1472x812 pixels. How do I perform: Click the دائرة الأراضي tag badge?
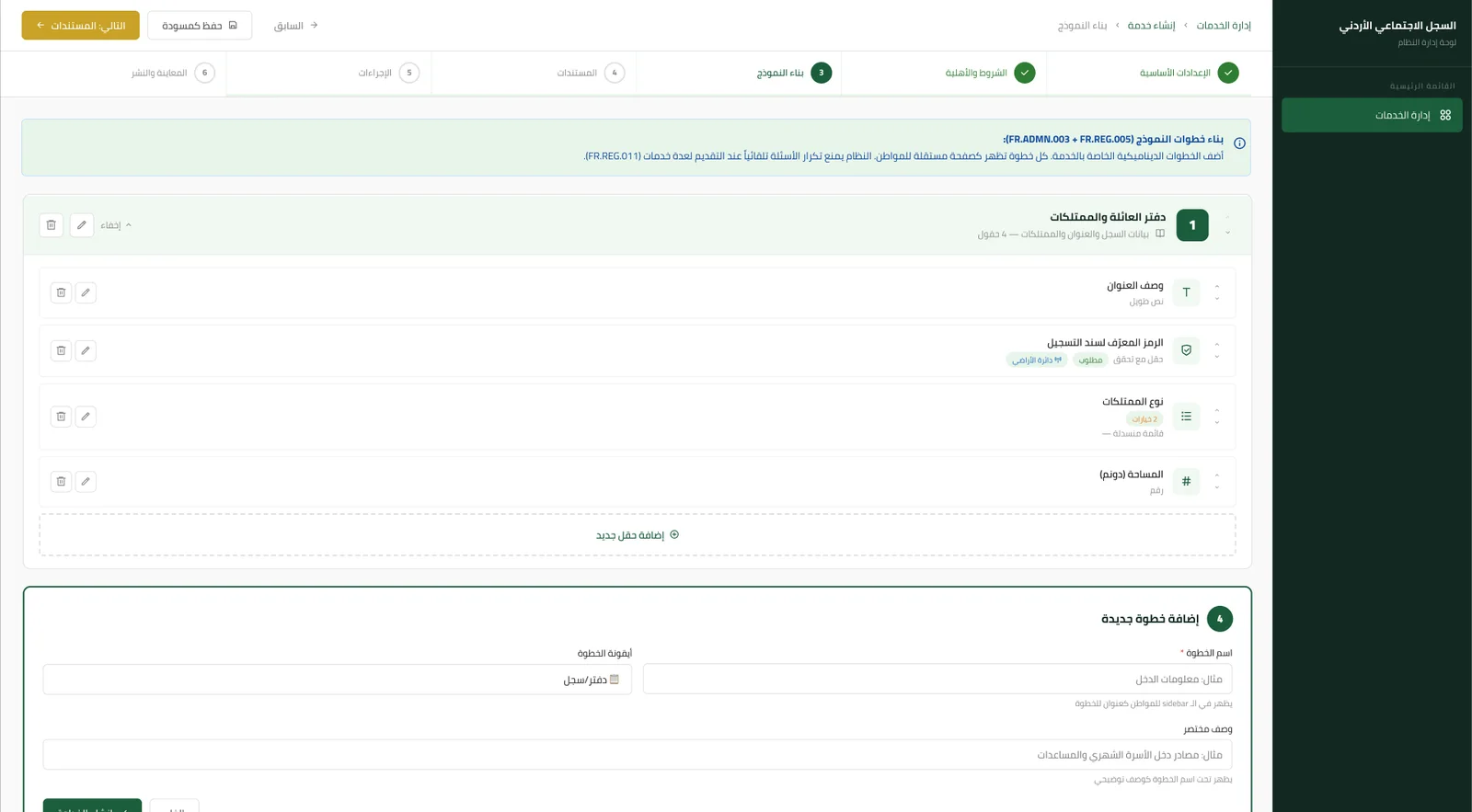1037,360
